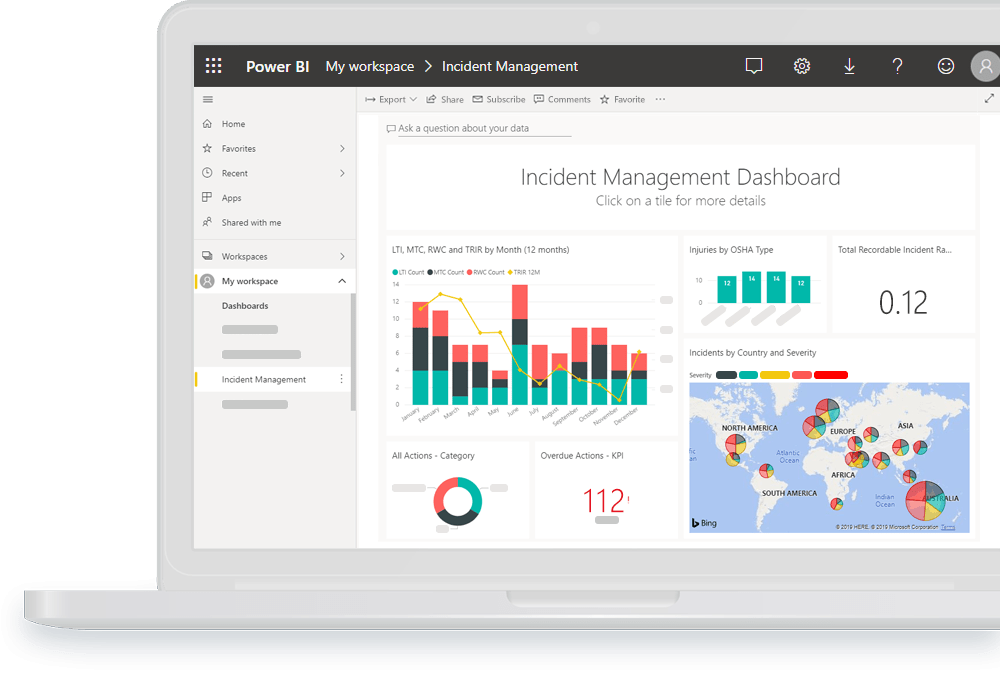This screenshot has height=697, width=1000.
Task: Click the My workspace avatar icon
Action: [x=207, y=281]
